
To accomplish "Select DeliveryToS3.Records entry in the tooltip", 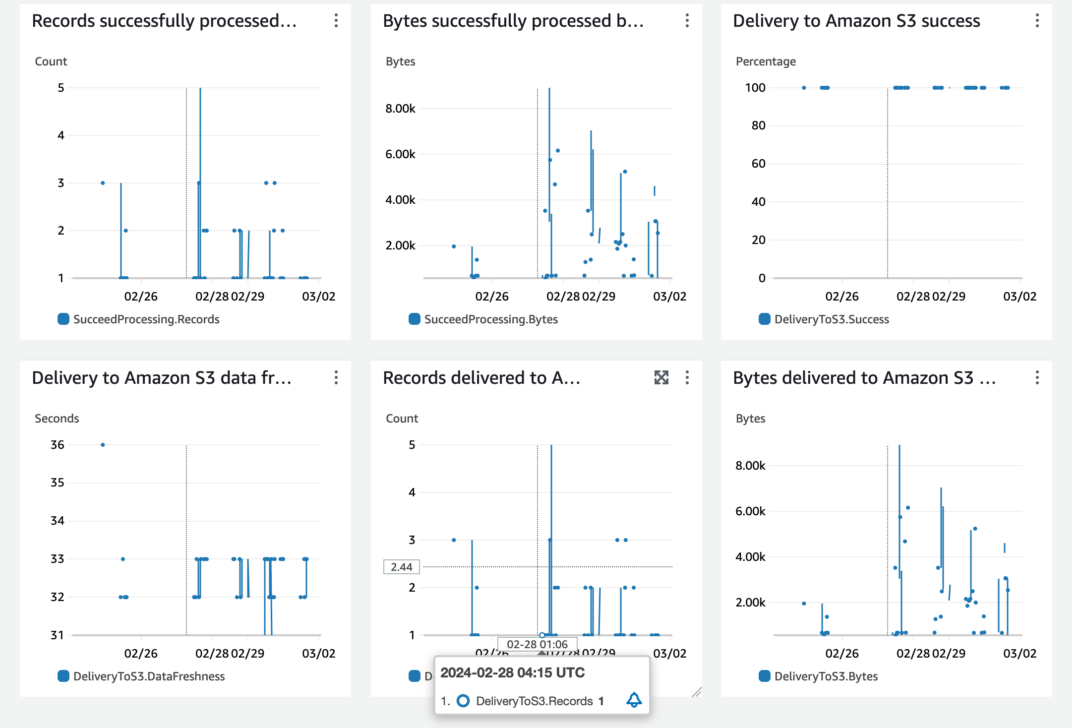I will click(536, 701).
